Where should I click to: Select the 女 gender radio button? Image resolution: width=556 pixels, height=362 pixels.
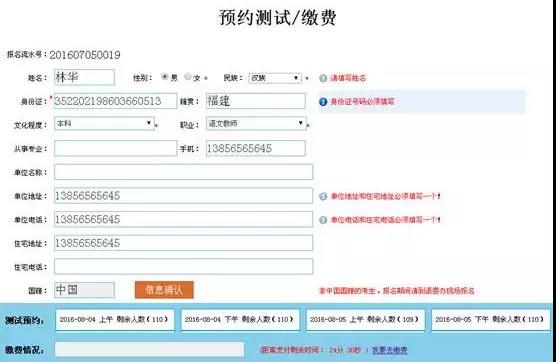pyautogui.click(x=188, y=77)
